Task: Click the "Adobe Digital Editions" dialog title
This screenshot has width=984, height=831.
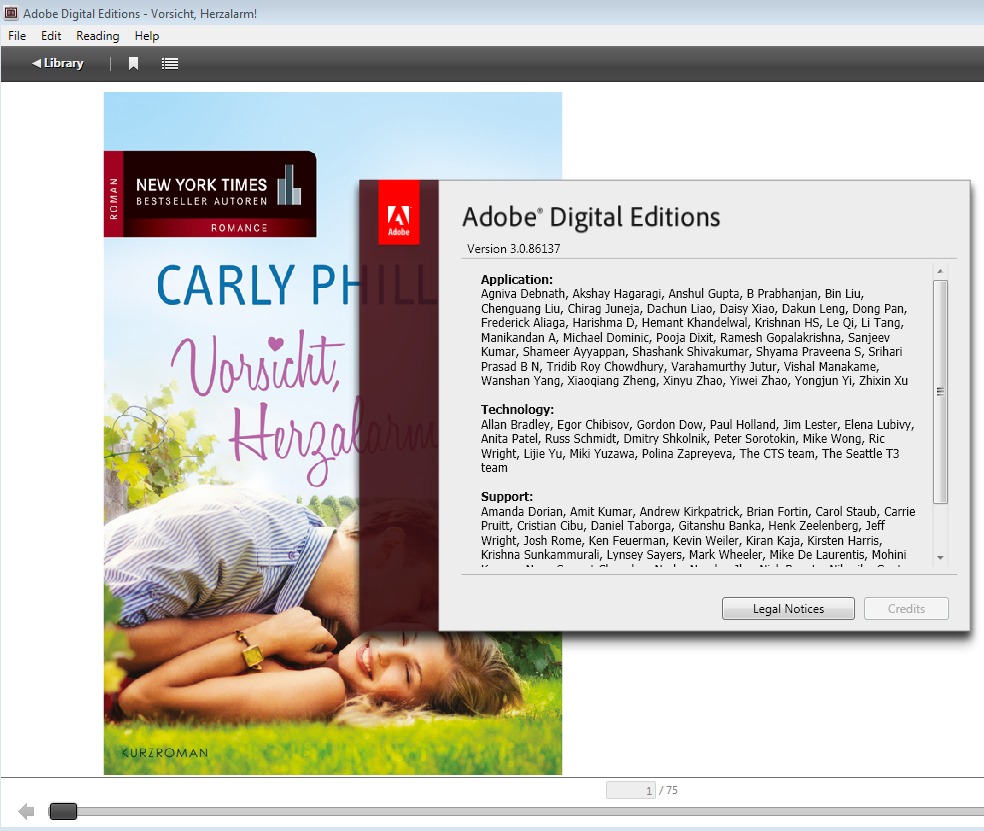Action: (591, 217)
